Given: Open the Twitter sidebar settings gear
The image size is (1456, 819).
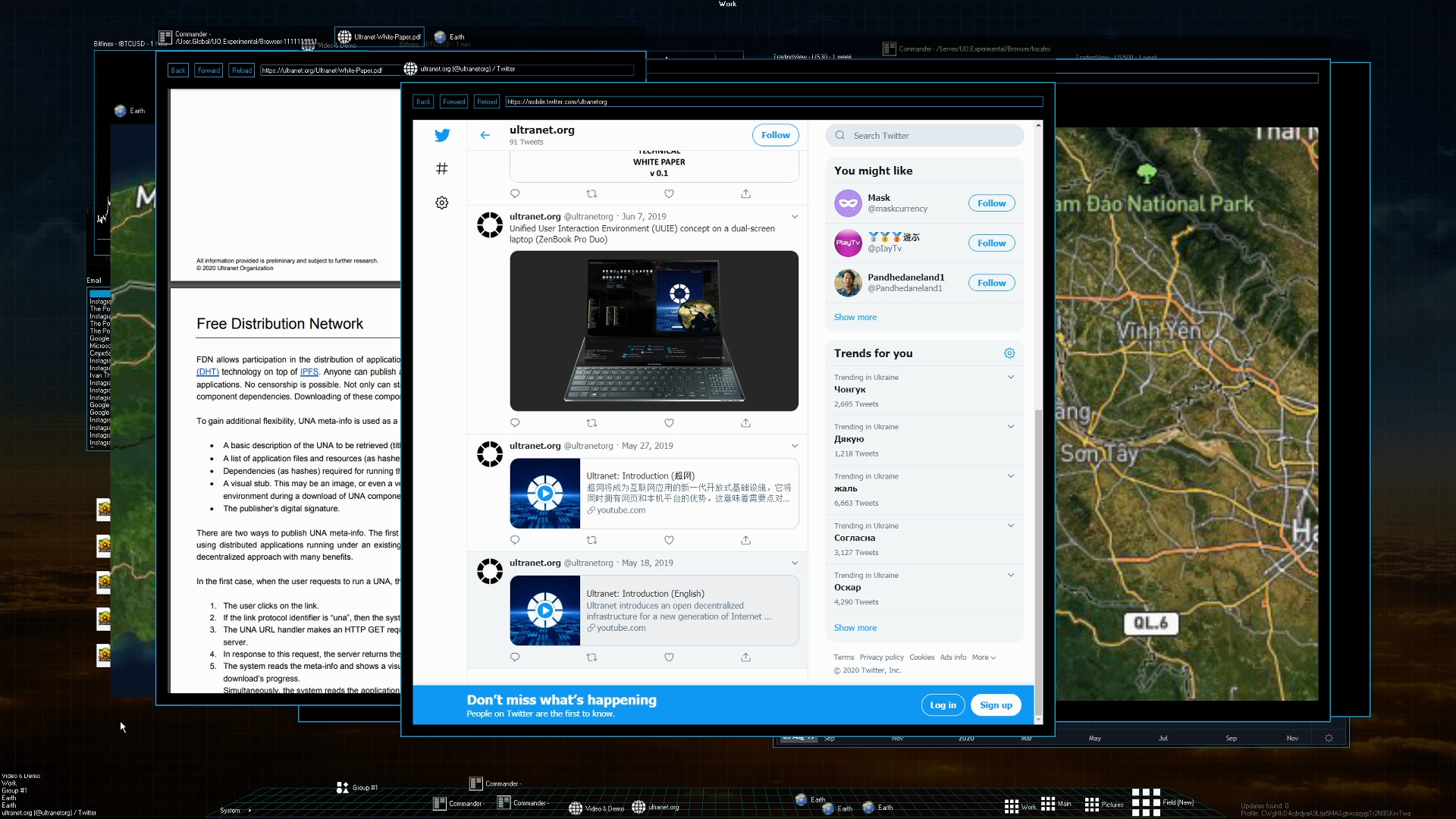Looking at the screenshot, I should point(441,202).
